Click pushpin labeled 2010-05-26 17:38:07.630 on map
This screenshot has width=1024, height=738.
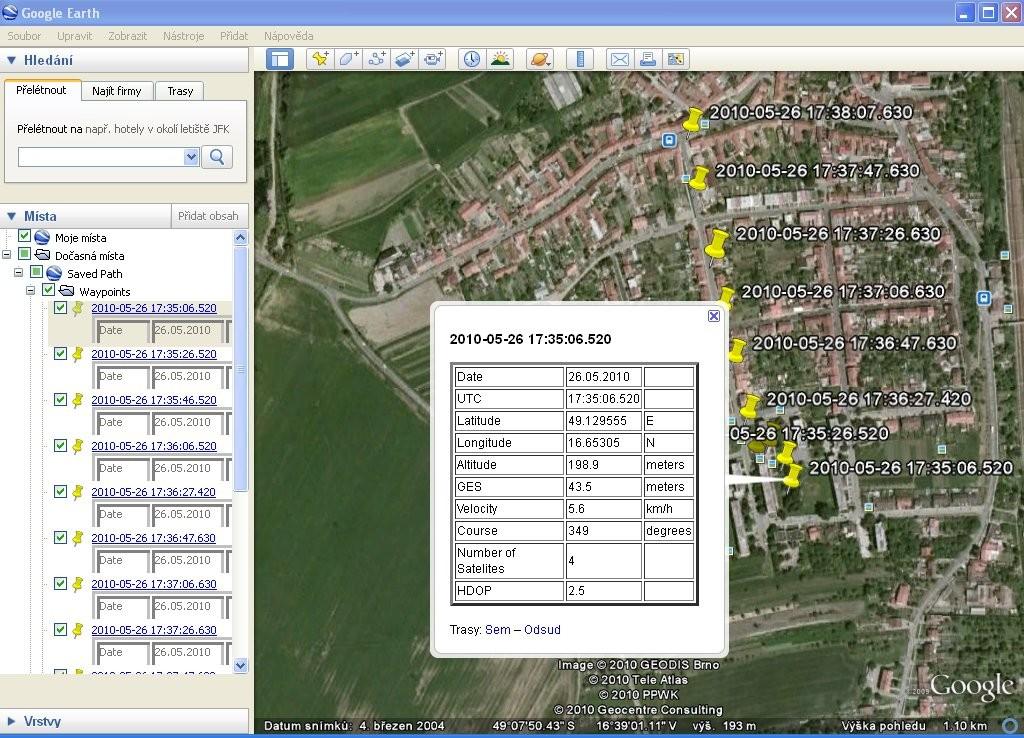point(692,121)
